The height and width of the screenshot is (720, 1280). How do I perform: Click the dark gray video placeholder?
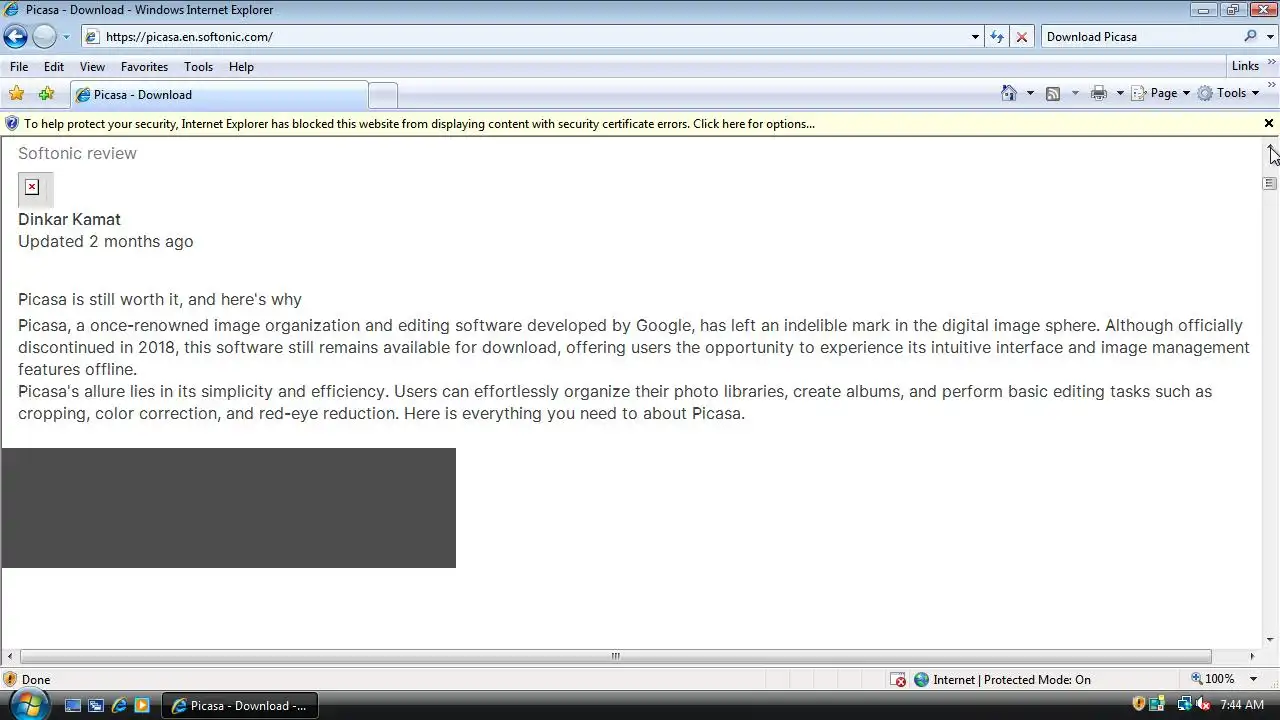click(228, 508)
